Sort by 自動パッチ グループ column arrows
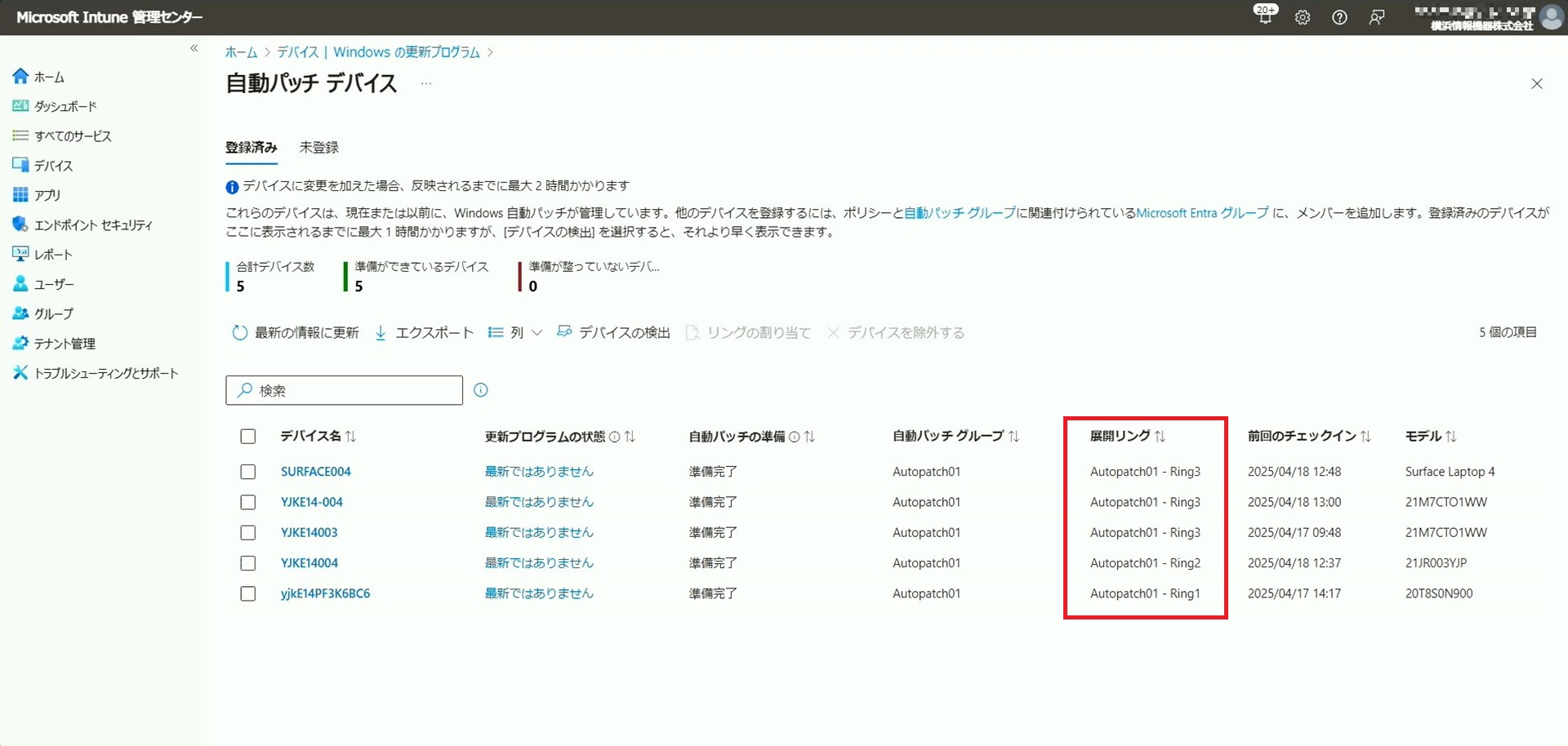The height and width of the screenshot is (746, 1568). 1013,437
